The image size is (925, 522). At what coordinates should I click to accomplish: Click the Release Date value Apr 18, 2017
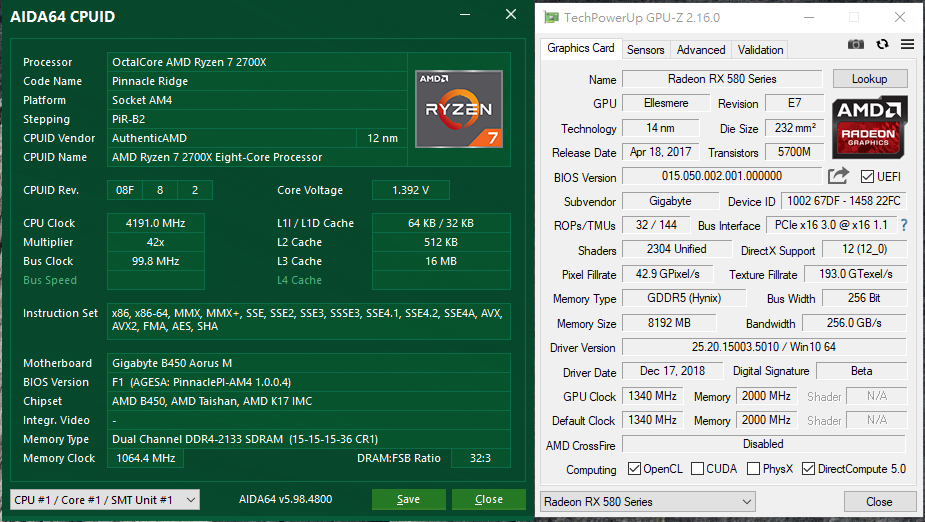pyautogui.click(x=661, y=152)
